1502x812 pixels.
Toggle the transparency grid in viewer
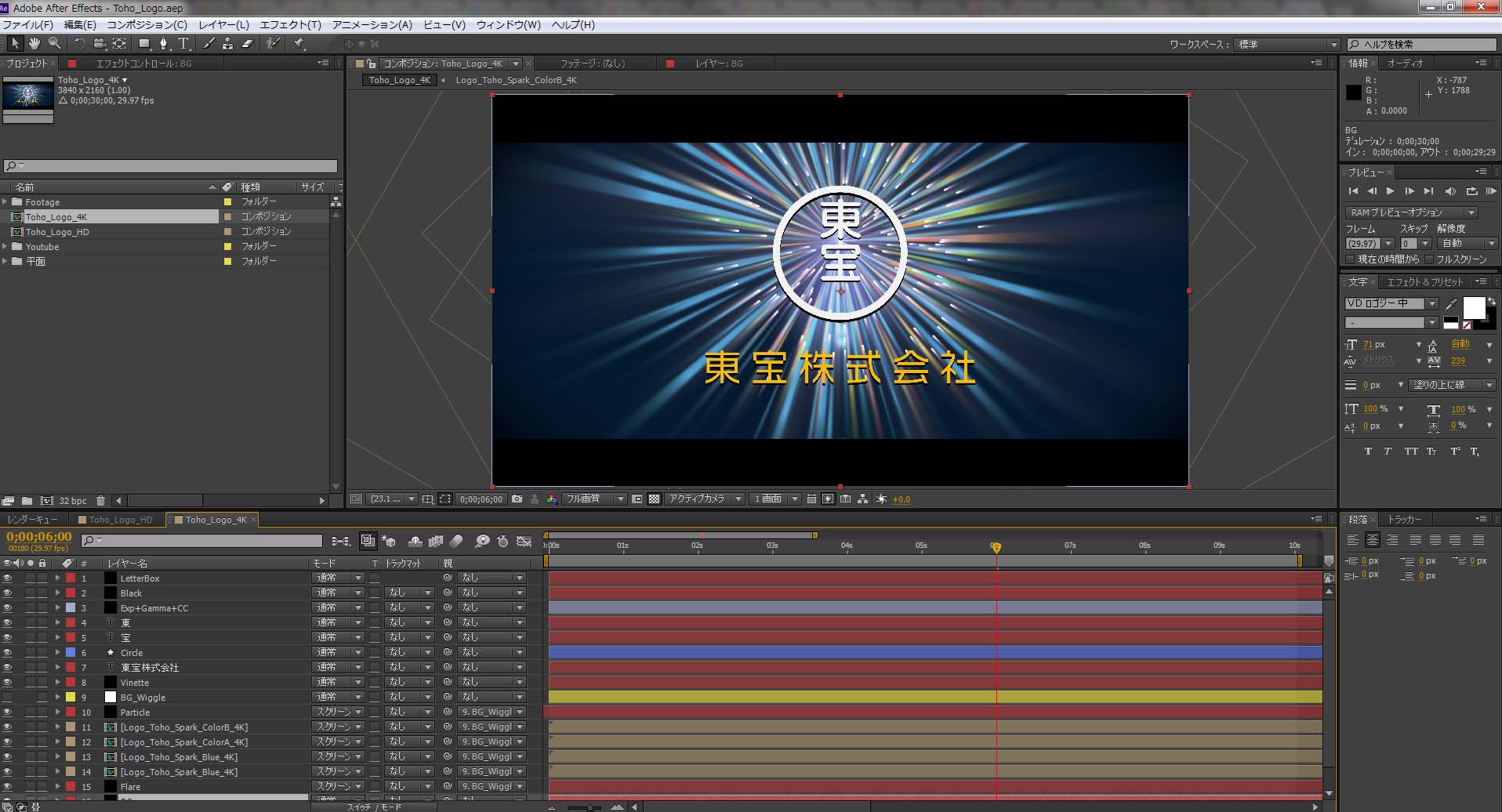(654, 498)
